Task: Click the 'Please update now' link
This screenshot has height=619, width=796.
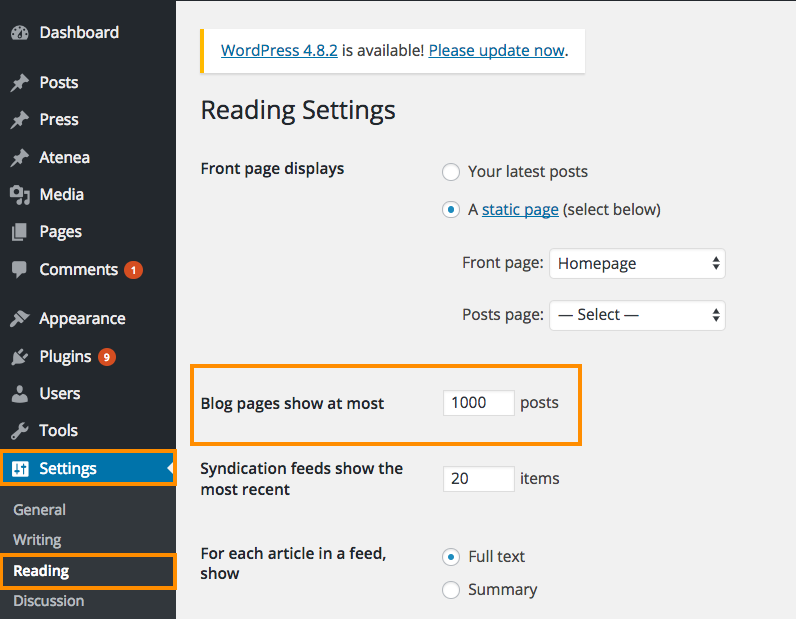Action: pos(496,50)
